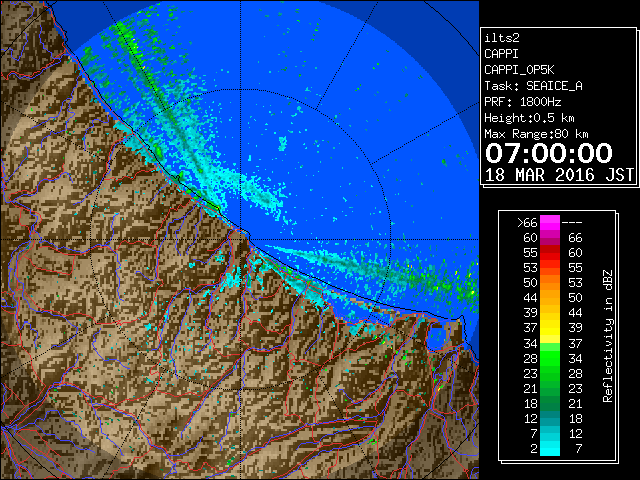
Task: Click the 07:00:00 timestamp
Action: (x=549, y=153)
